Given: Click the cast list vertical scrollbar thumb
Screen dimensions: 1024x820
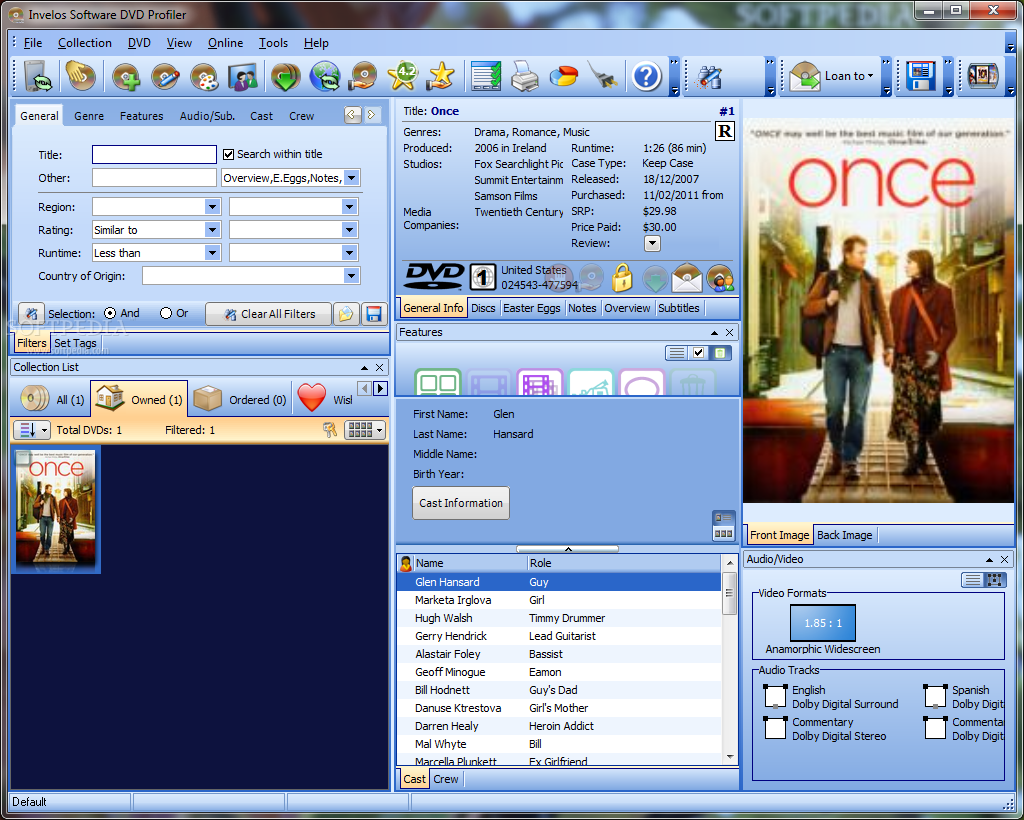Looking at the screenshot, I should click(729, 593).
